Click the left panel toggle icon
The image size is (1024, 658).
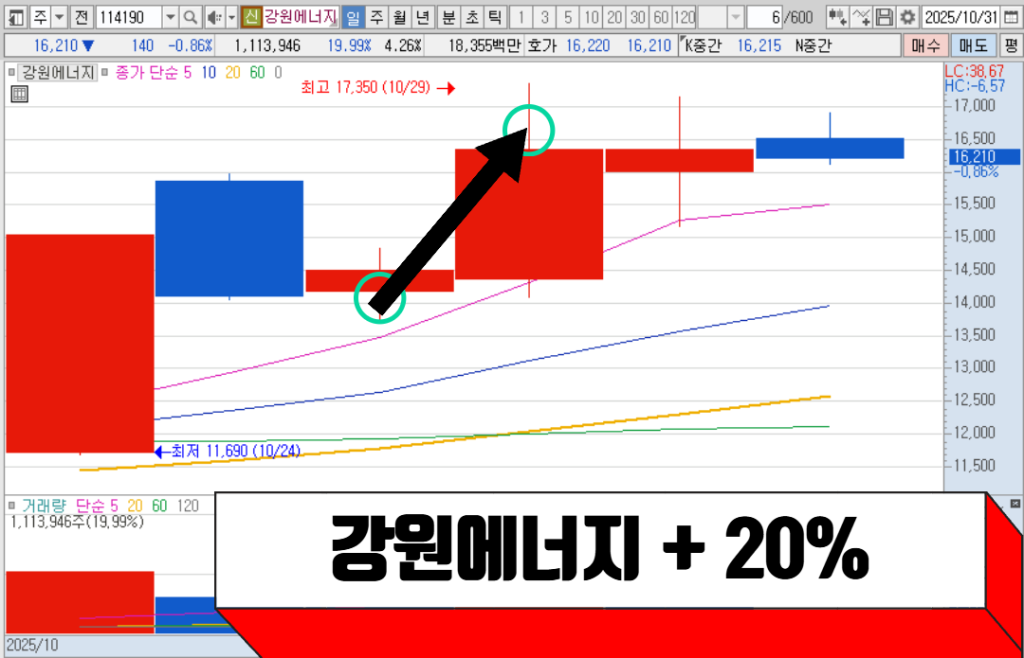[14, 17]
